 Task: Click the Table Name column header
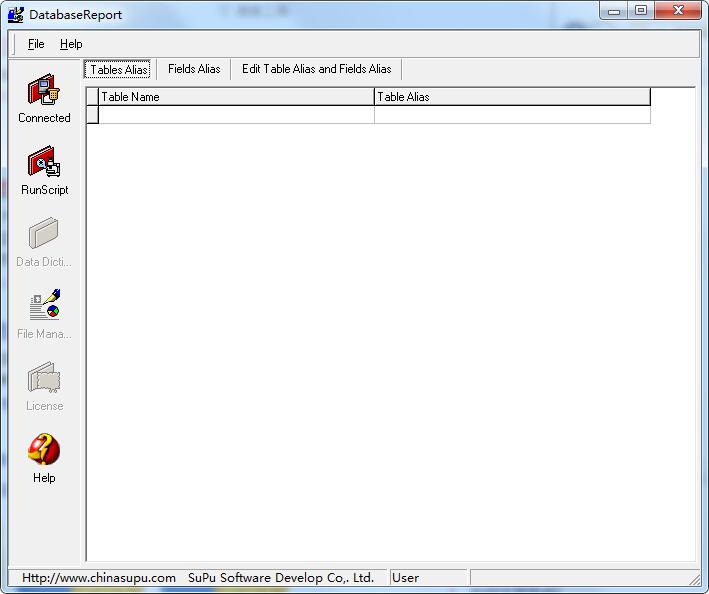click(x=236, y=97)
